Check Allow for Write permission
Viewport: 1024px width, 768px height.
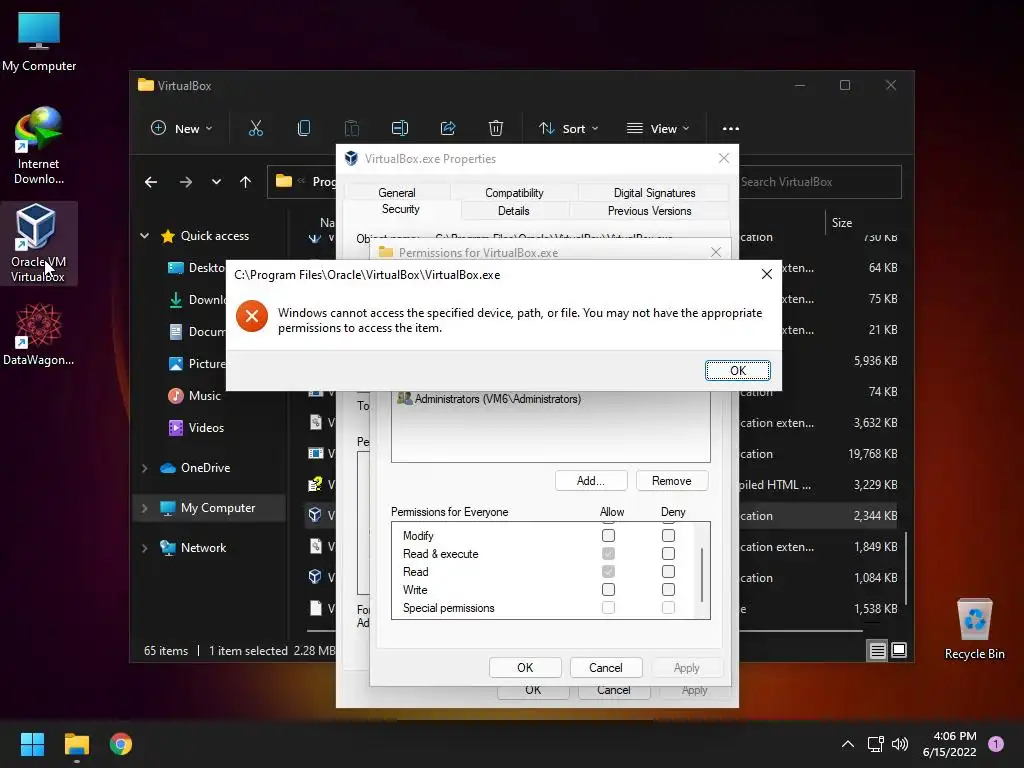pyautogui.click(x=608, y=590)
